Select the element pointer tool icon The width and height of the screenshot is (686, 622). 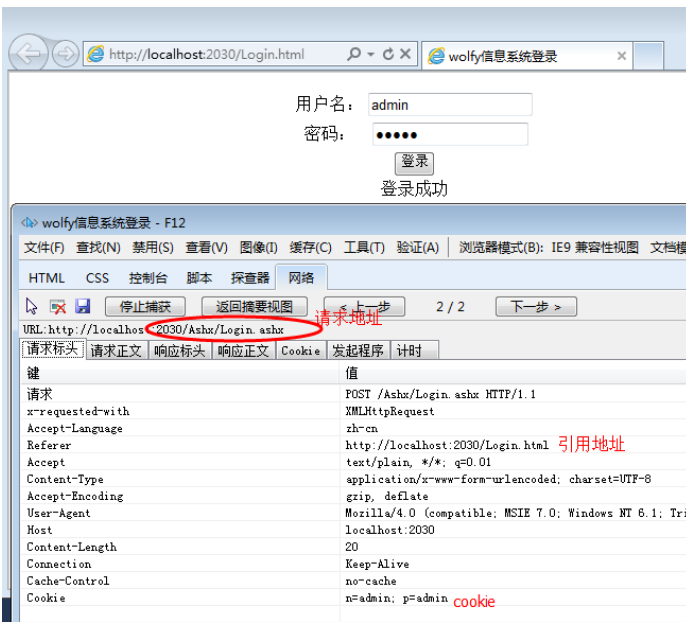pos(32,307)
